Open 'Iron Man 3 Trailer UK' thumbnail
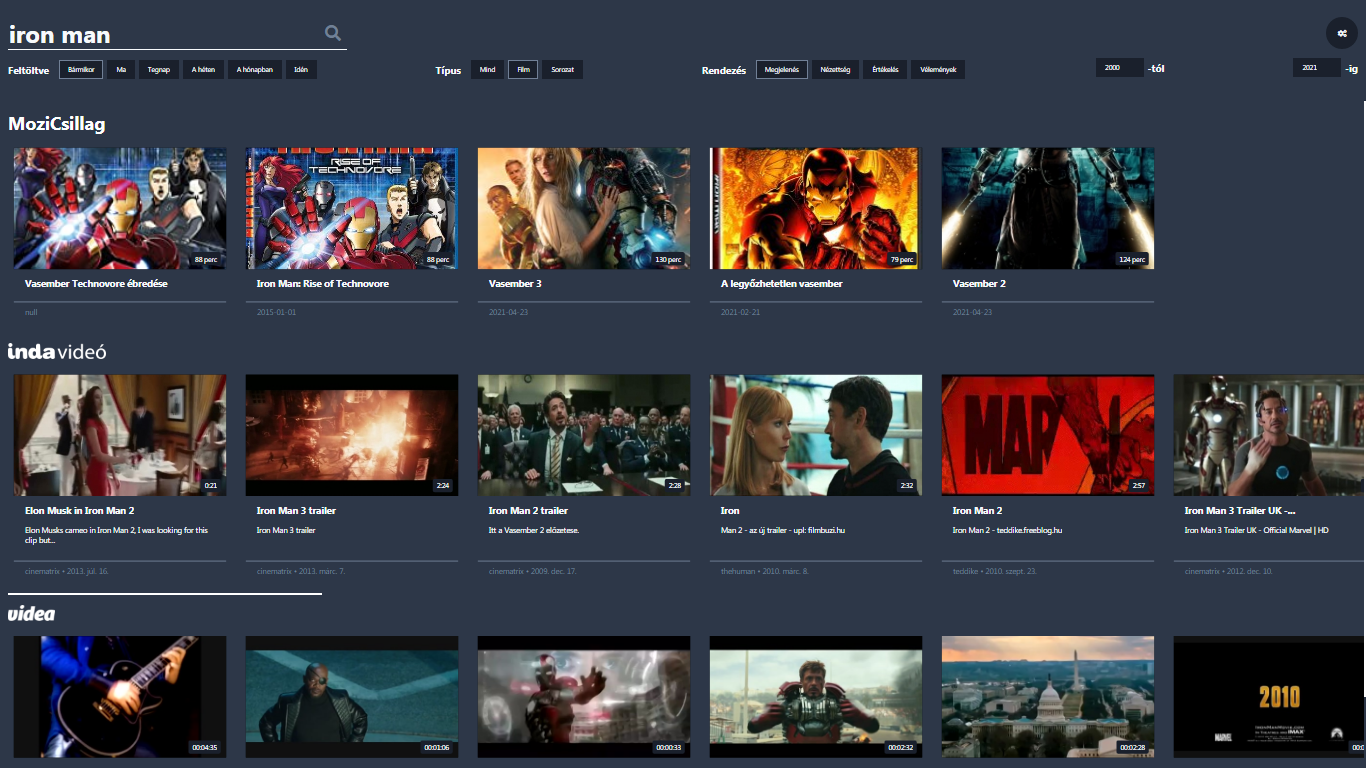 (1270, 435)
